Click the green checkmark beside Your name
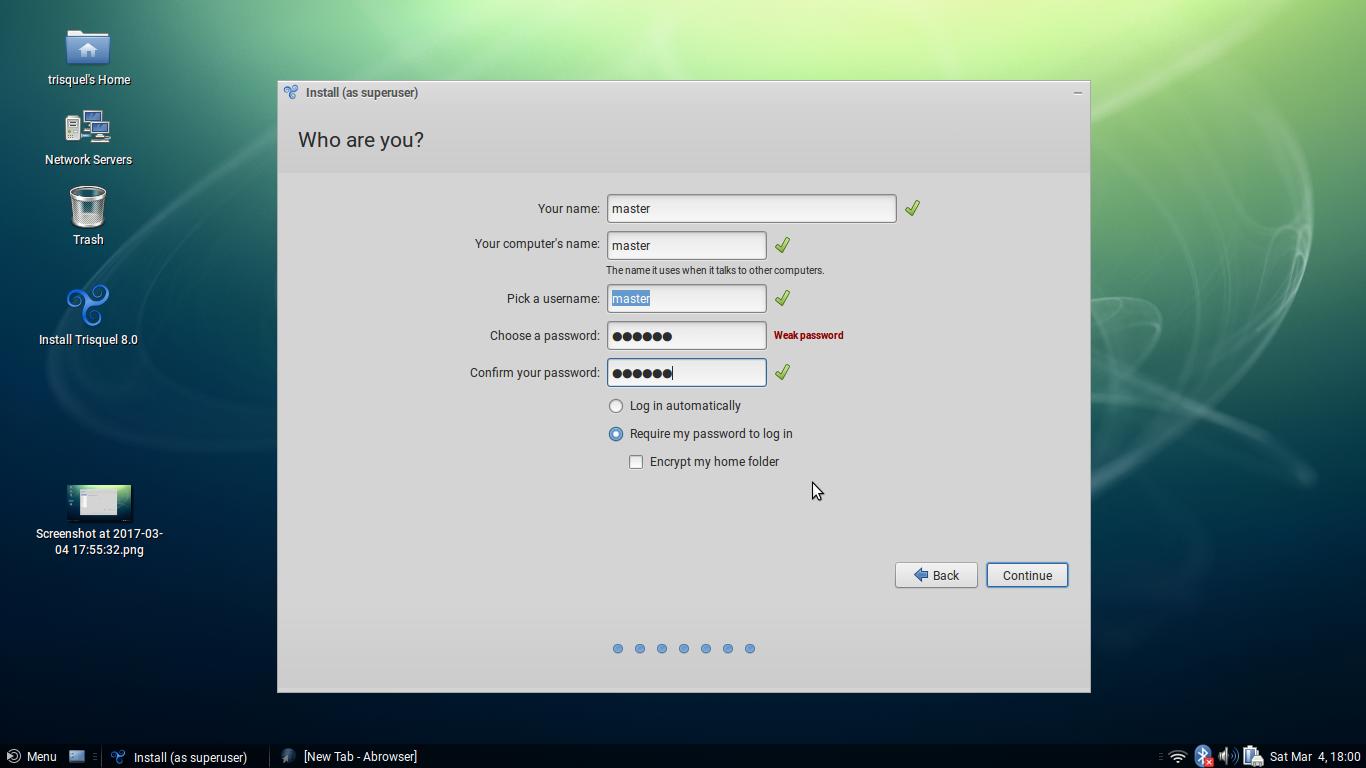 pos(912,208)
